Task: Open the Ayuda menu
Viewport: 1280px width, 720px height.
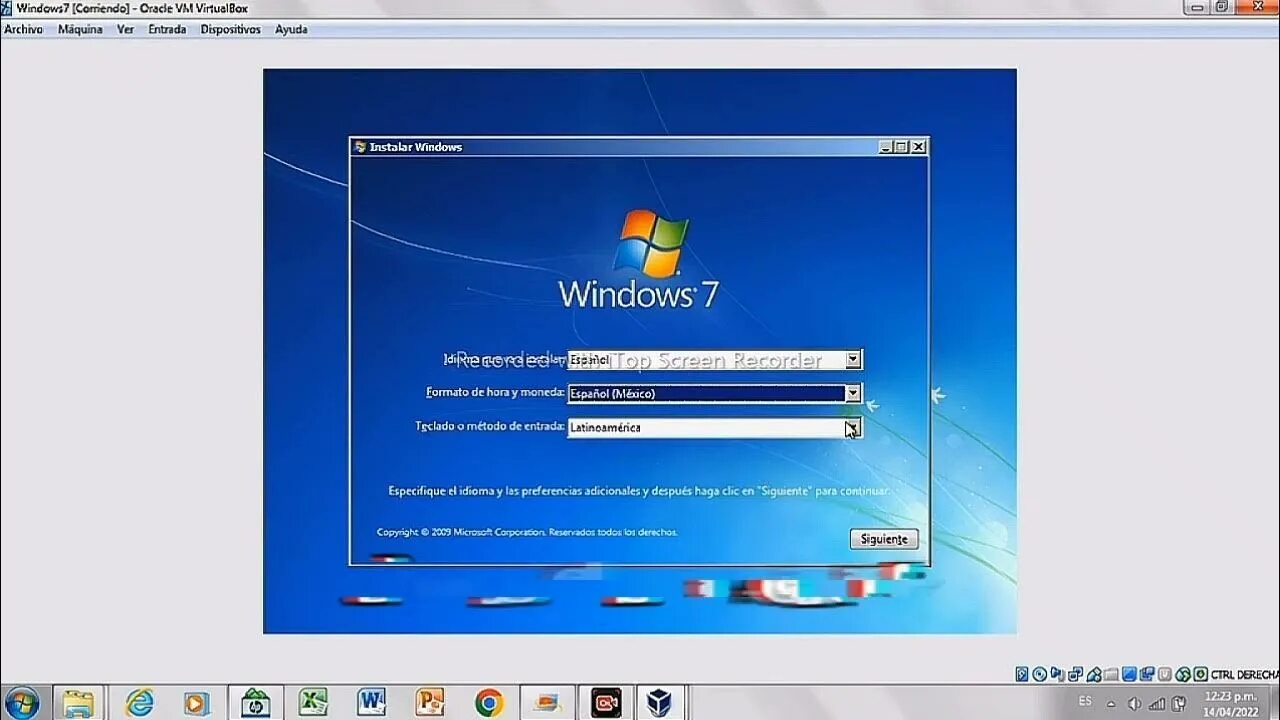Action: point(291,29)
